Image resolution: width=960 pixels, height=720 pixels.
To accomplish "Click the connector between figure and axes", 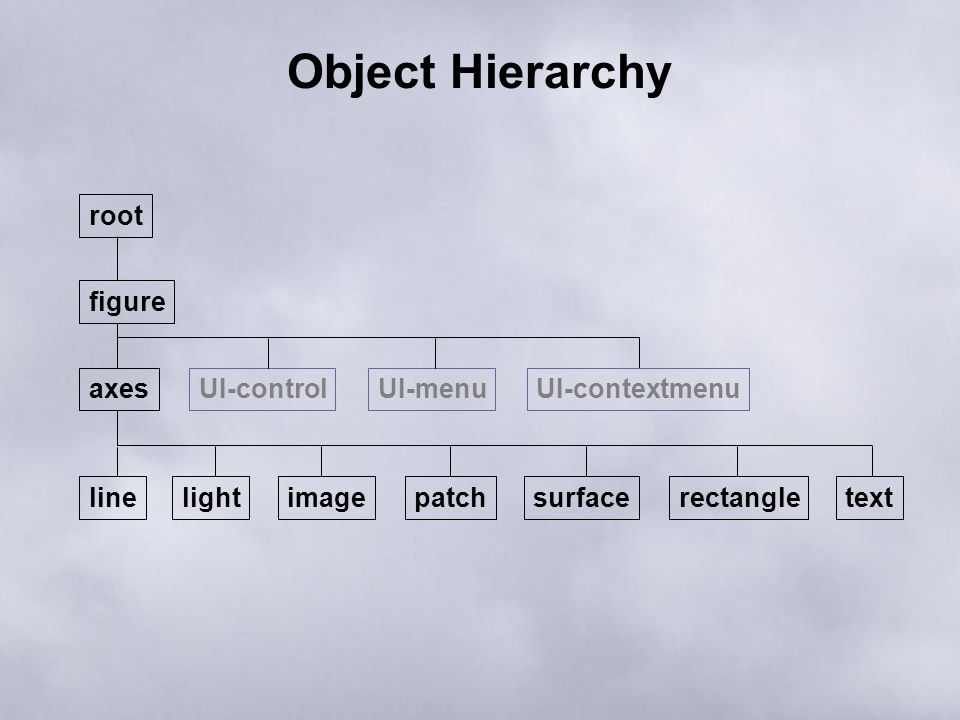I will [117, 346].
